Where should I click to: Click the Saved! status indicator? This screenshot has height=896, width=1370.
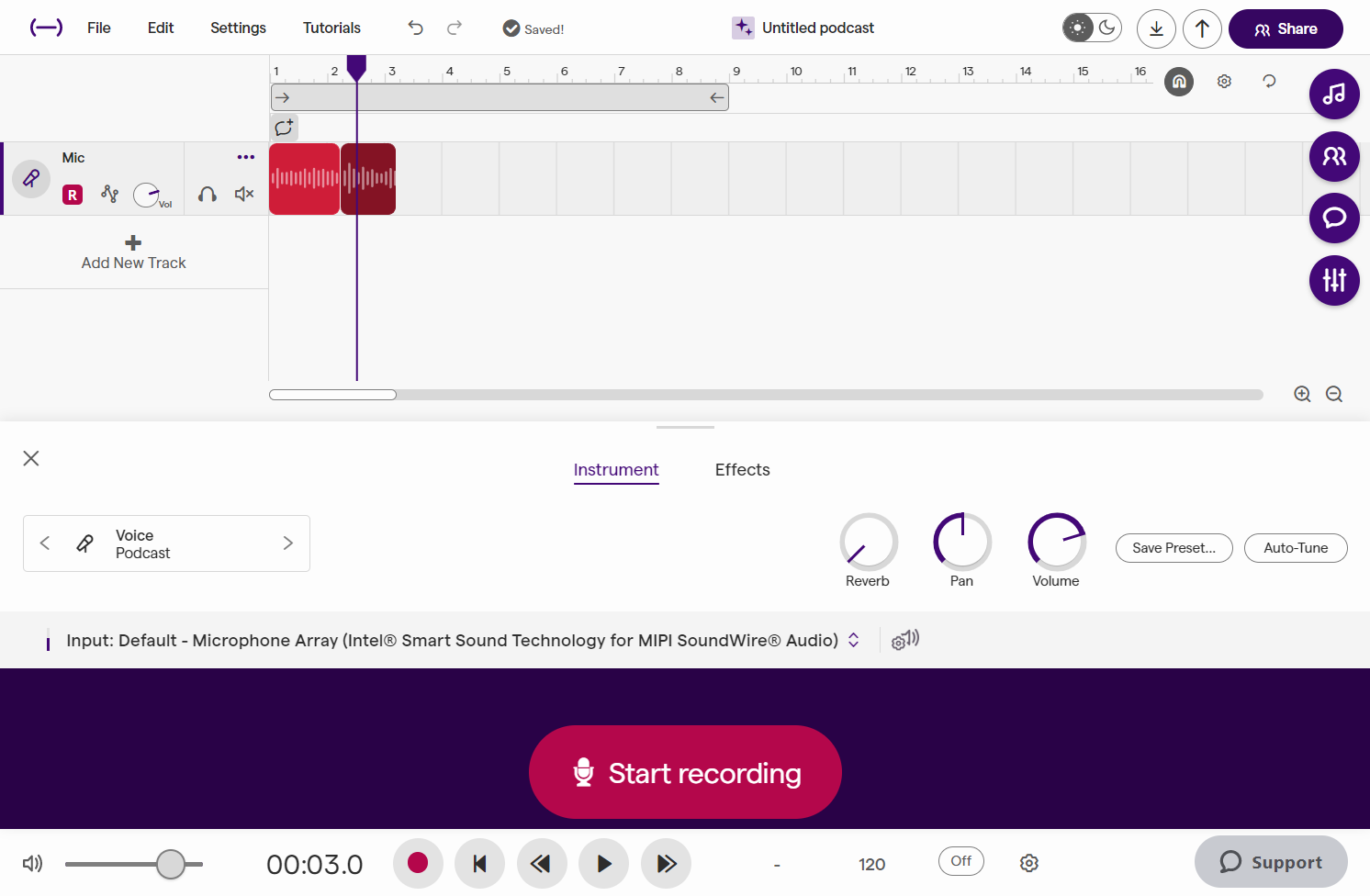tap(533, 28)
